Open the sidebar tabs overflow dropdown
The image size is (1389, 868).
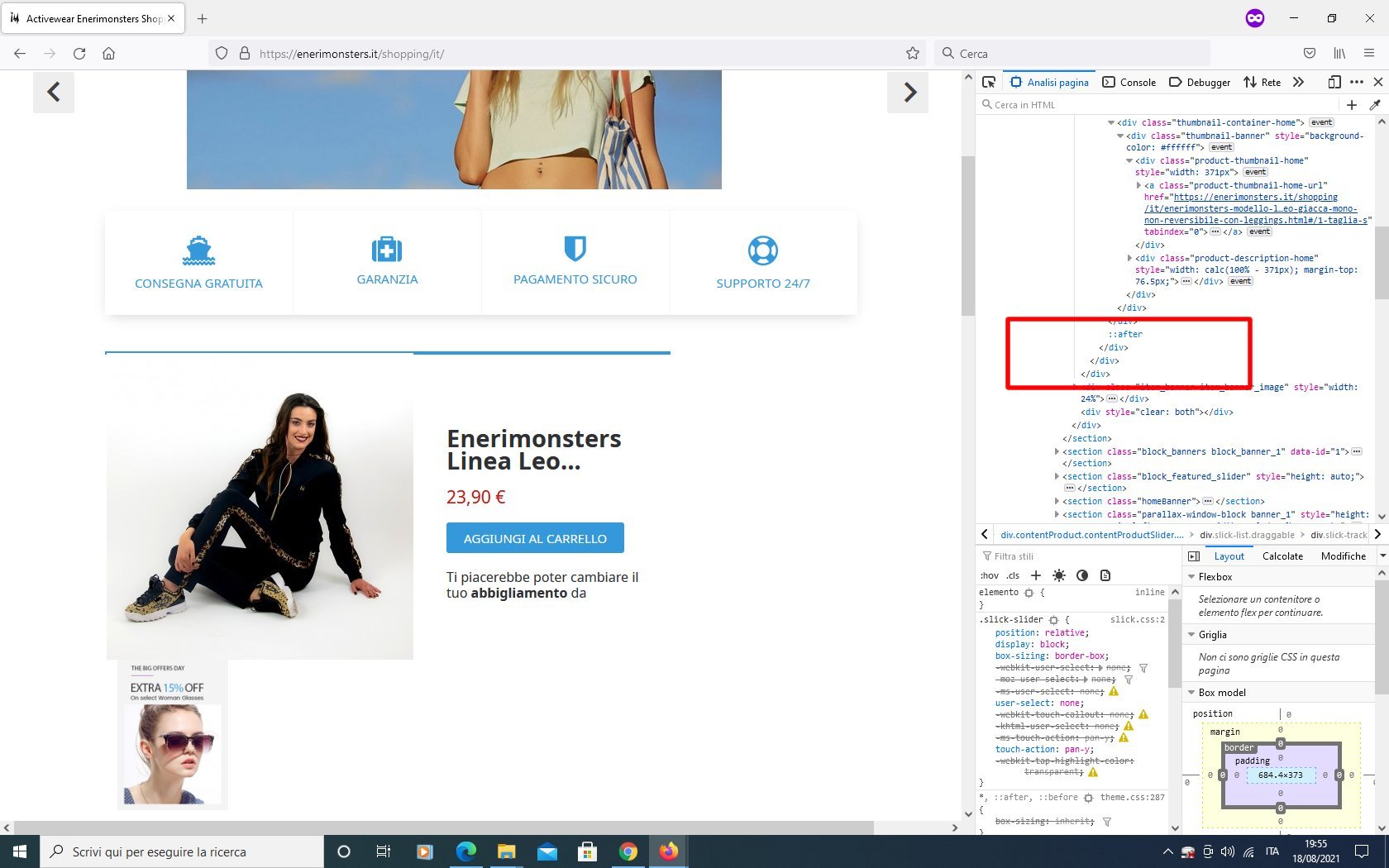[1382, 556]
